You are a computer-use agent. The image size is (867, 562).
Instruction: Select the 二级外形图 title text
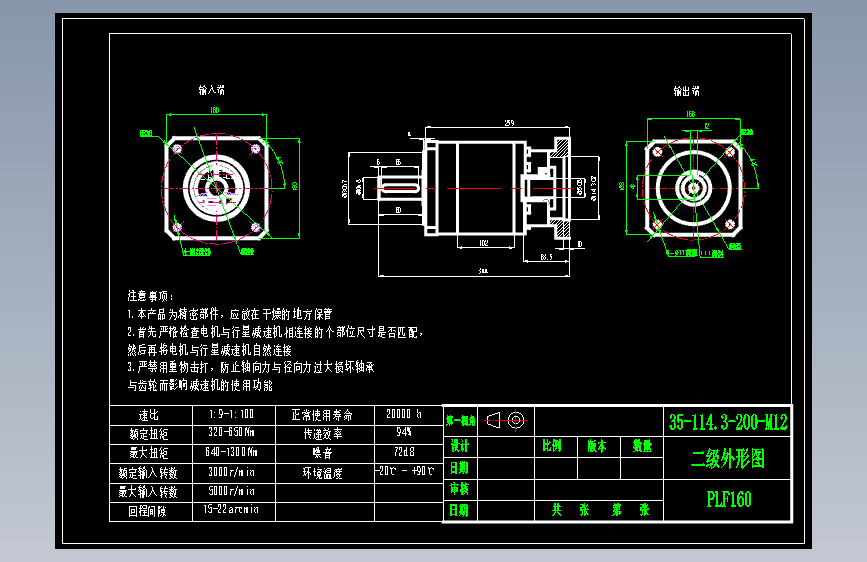[728, 459]
